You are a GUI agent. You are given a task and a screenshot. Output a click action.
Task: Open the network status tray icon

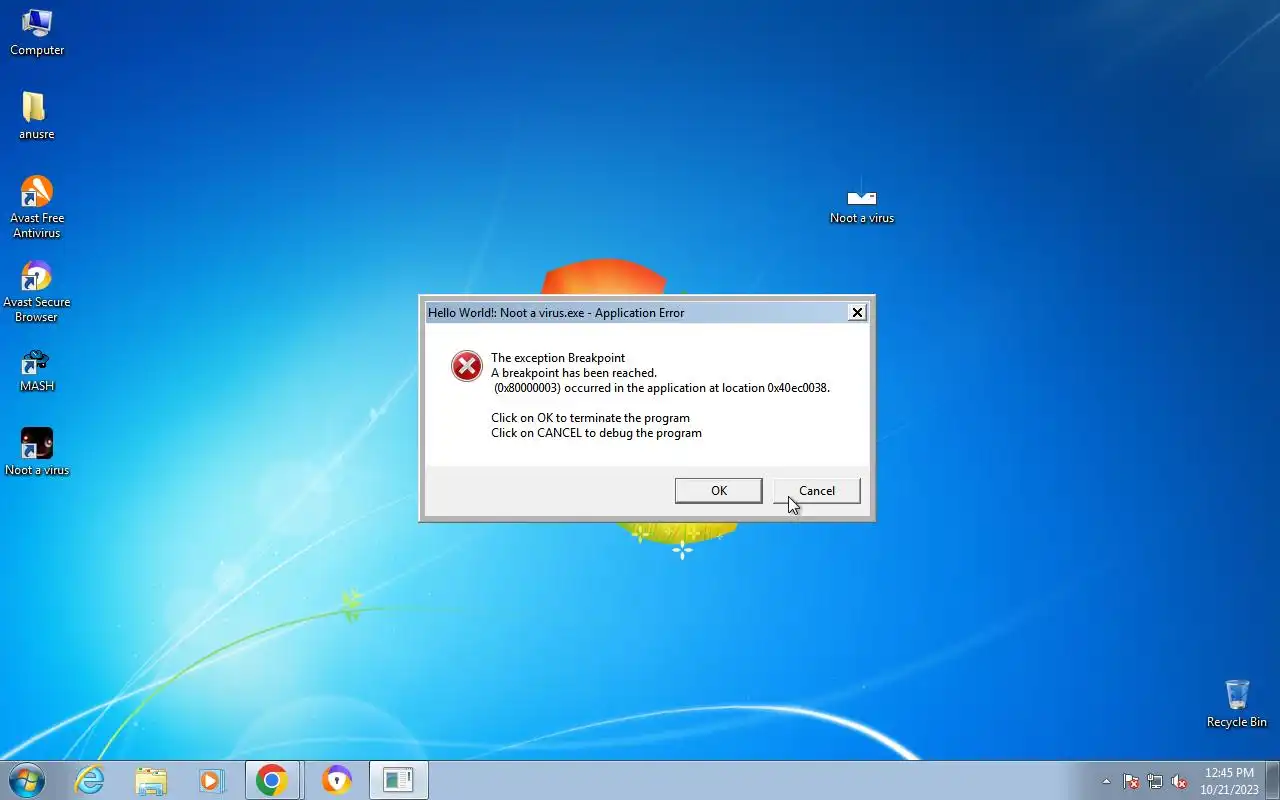[x=1155, y=781]
